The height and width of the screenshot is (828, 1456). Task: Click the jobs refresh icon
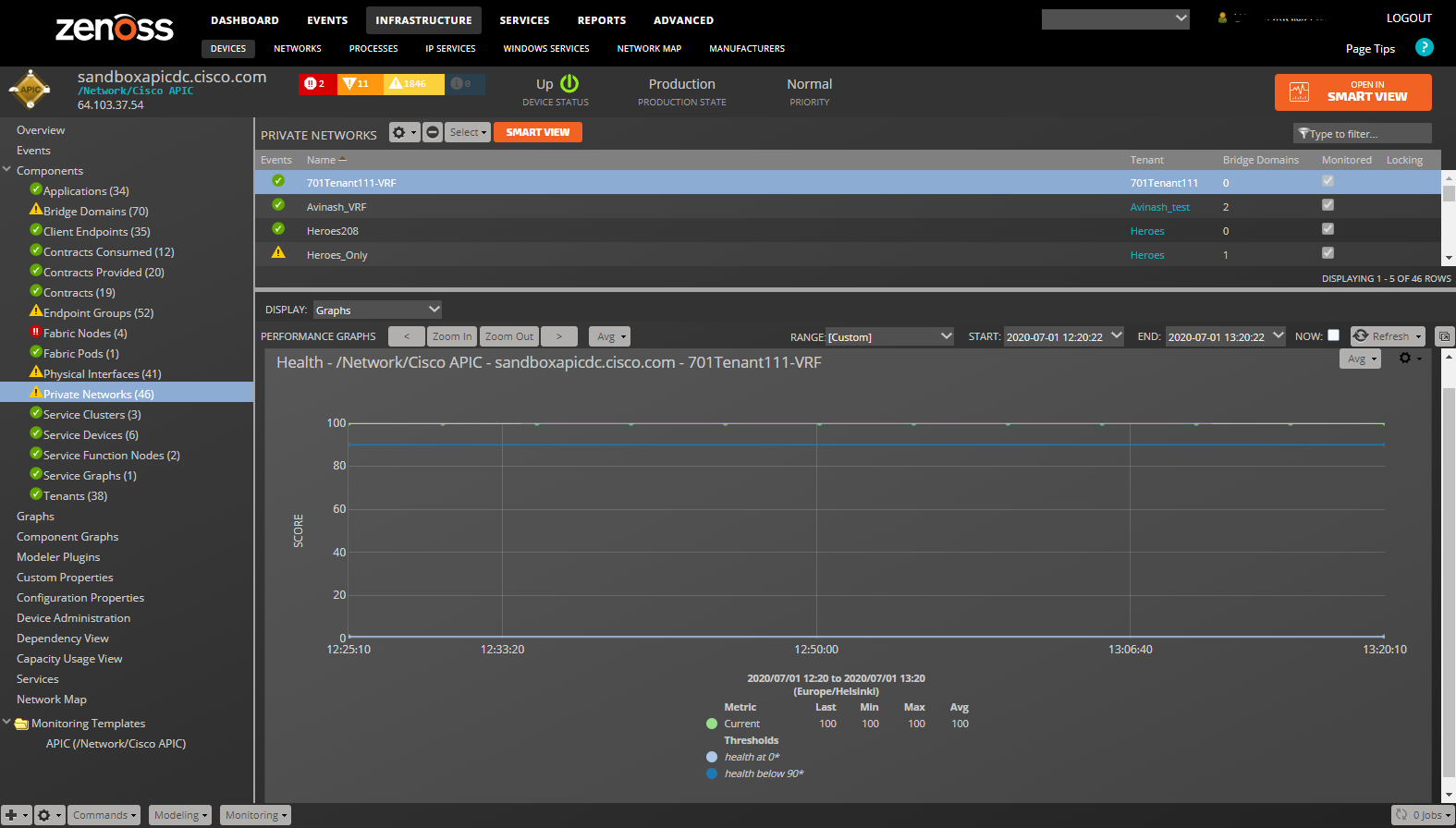click(x=1402, y=815)
